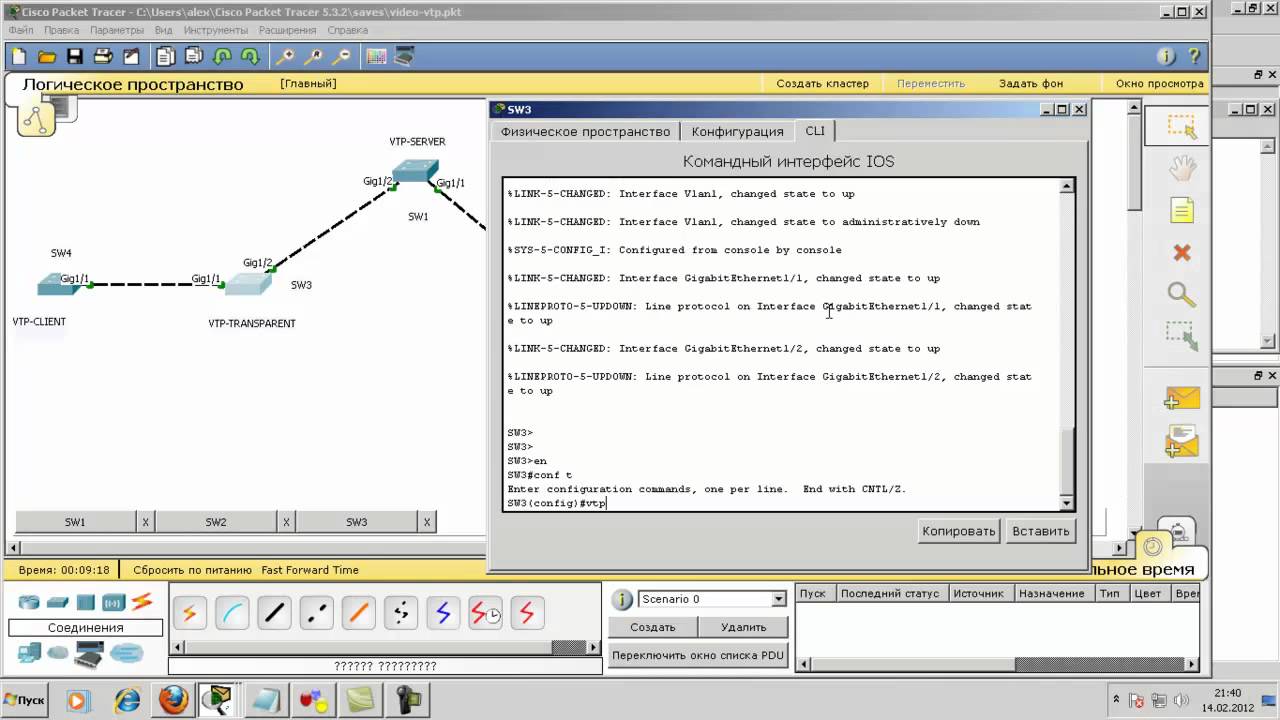The width and height of the screenshot is (1280, 720).
Task: Choose the automatic connection lightning cable
Action: pyautogui.click(x=190, y=613)
